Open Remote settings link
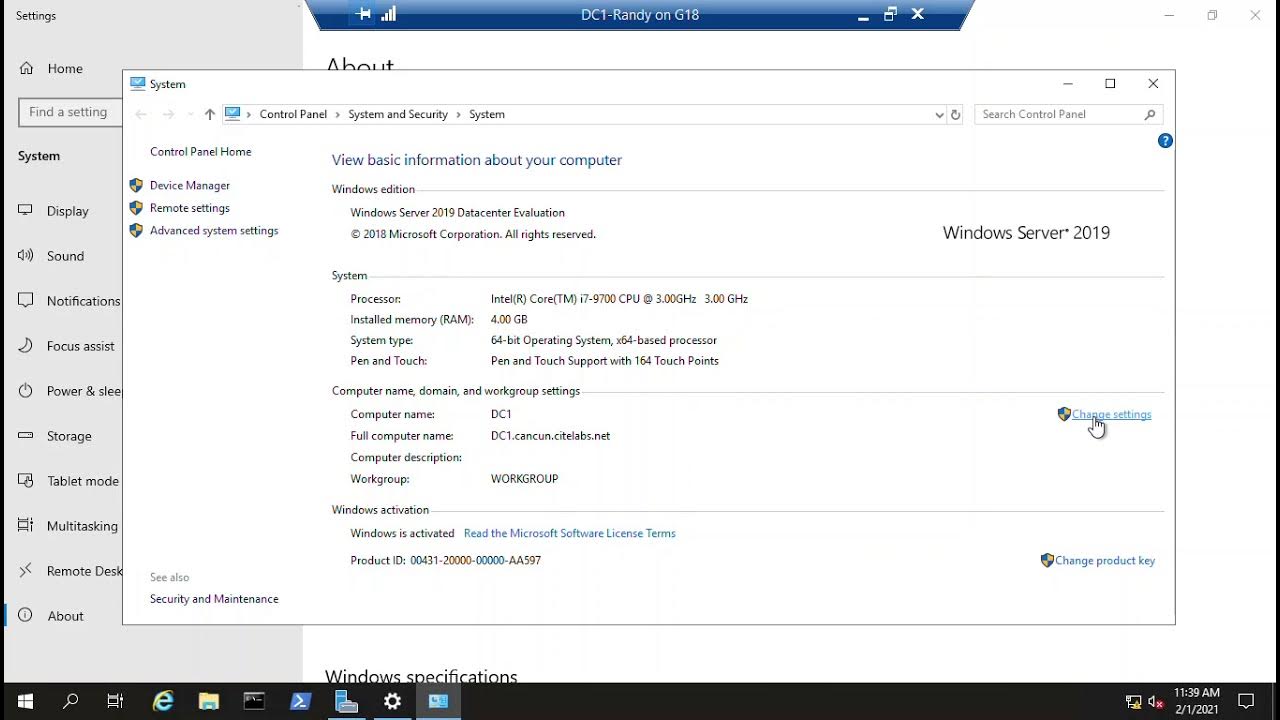The height and width of the screenshot is (720, 1280). click(x=189, y=208)
